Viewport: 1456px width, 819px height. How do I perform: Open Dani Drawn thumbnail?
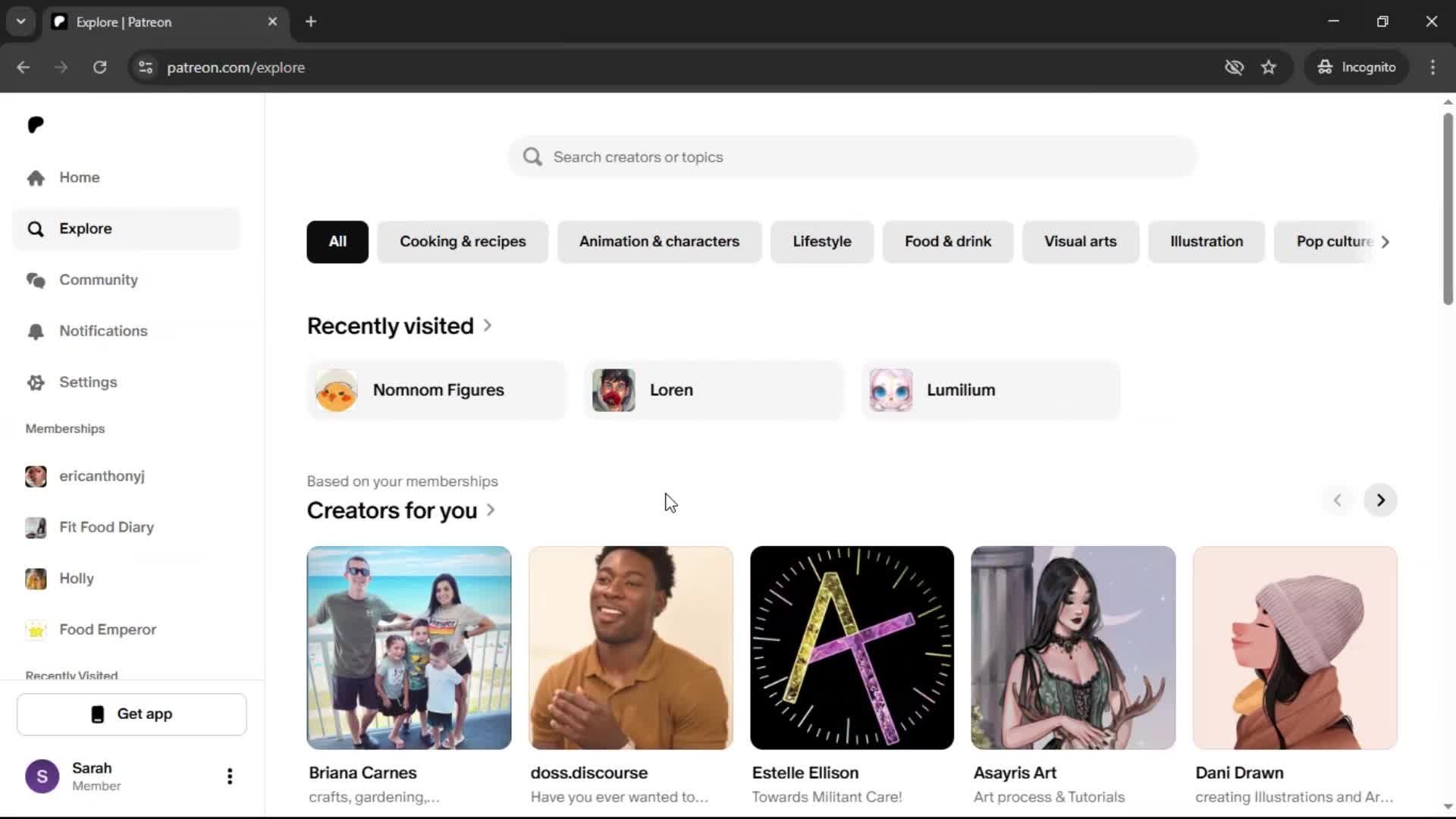(x=1295, y=648)
